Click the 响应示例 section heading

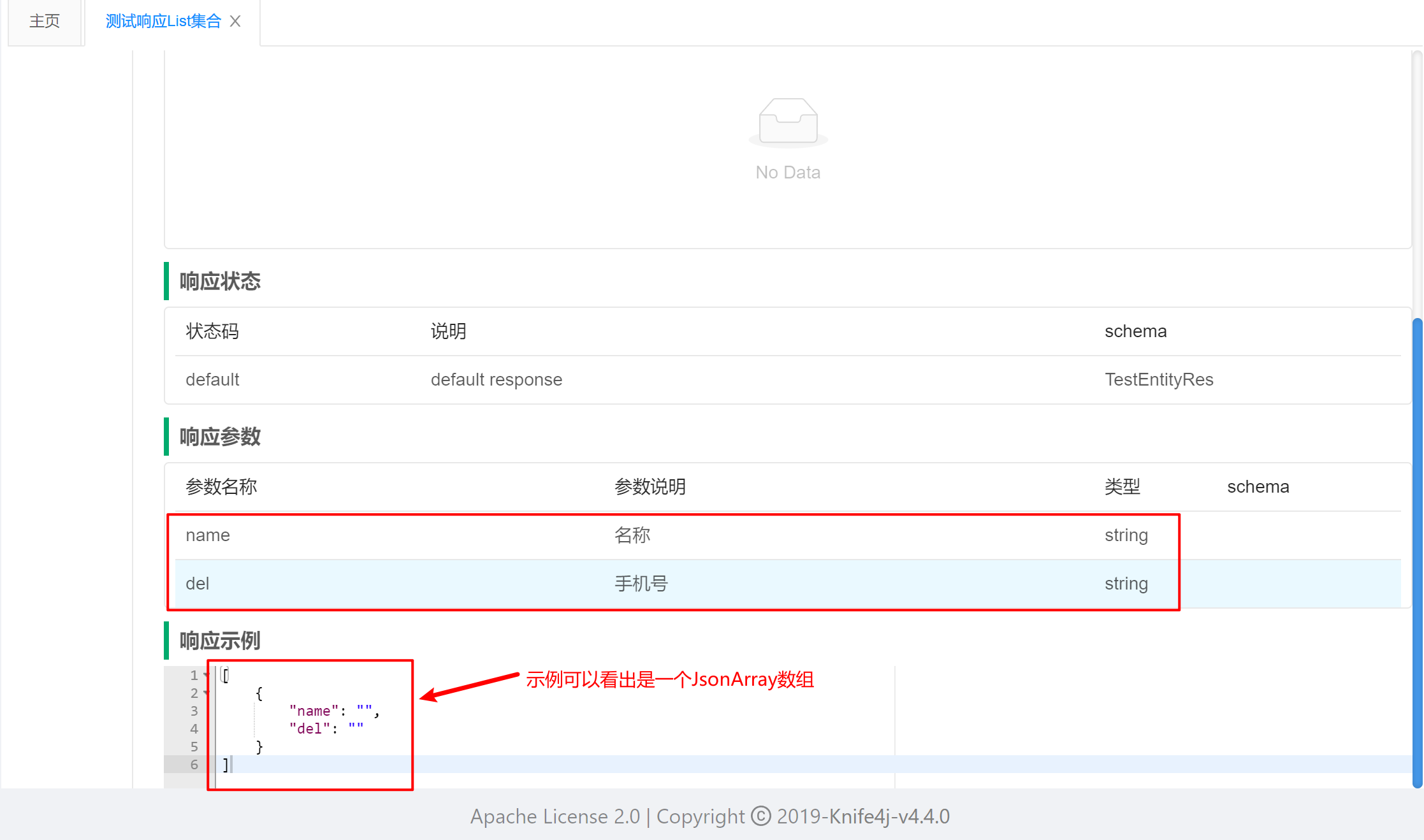[x=220, y=641]
